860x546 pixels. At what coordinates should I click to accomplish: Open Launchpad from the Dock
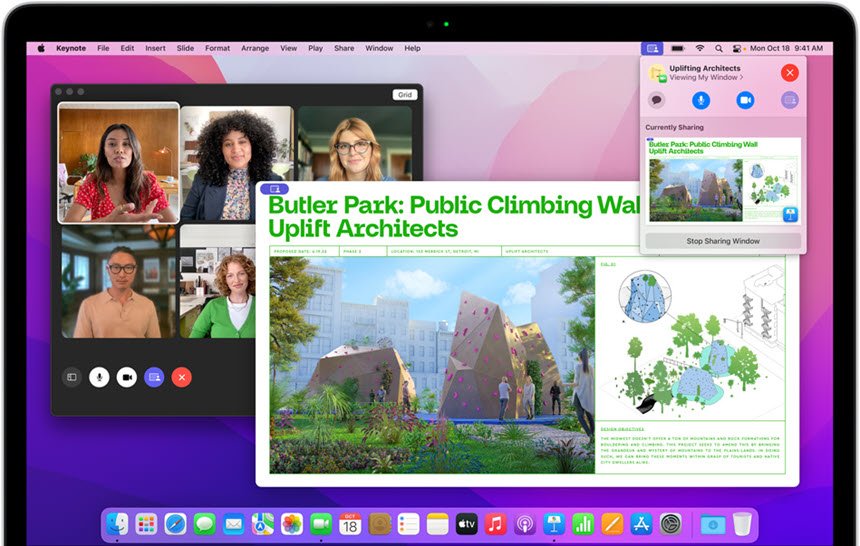tap(146, 525)
